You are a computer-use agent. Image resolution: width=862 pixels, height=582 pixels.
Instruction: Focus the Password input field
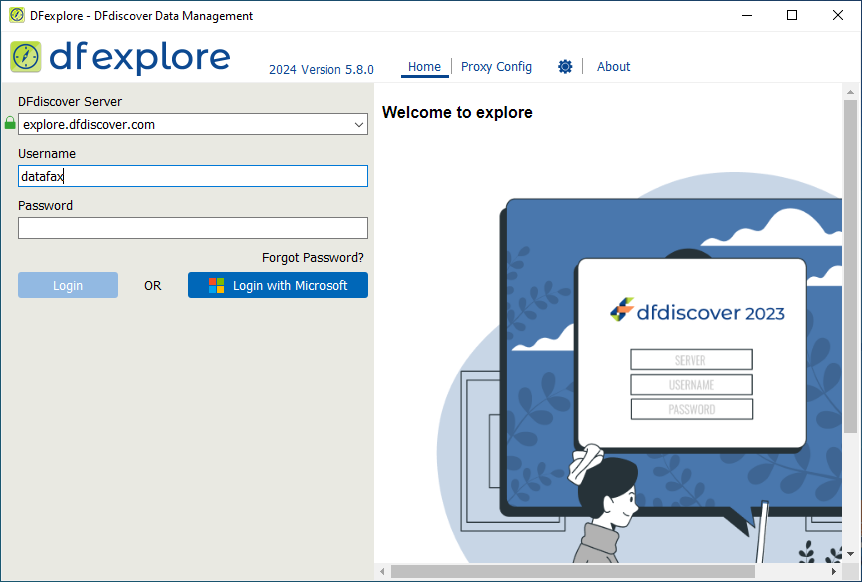(x=193, y=228)
